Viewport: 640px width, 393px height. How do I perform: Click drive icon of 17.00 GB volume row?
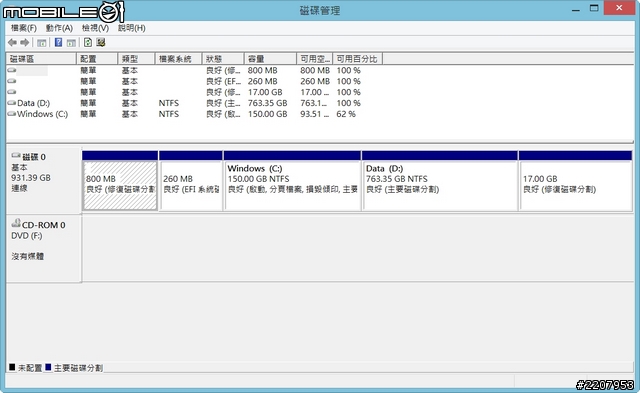click(x=12, y=92)
